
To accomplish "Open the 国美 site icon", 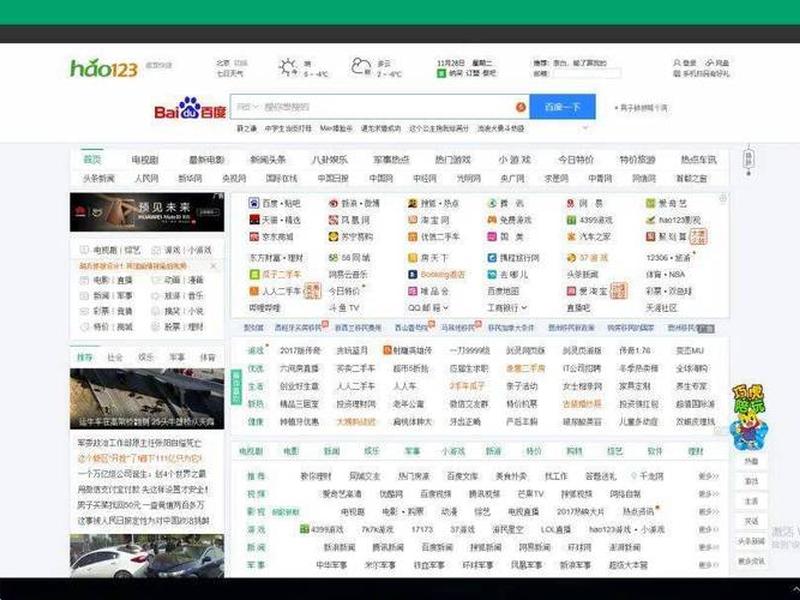I will (492, 237).
